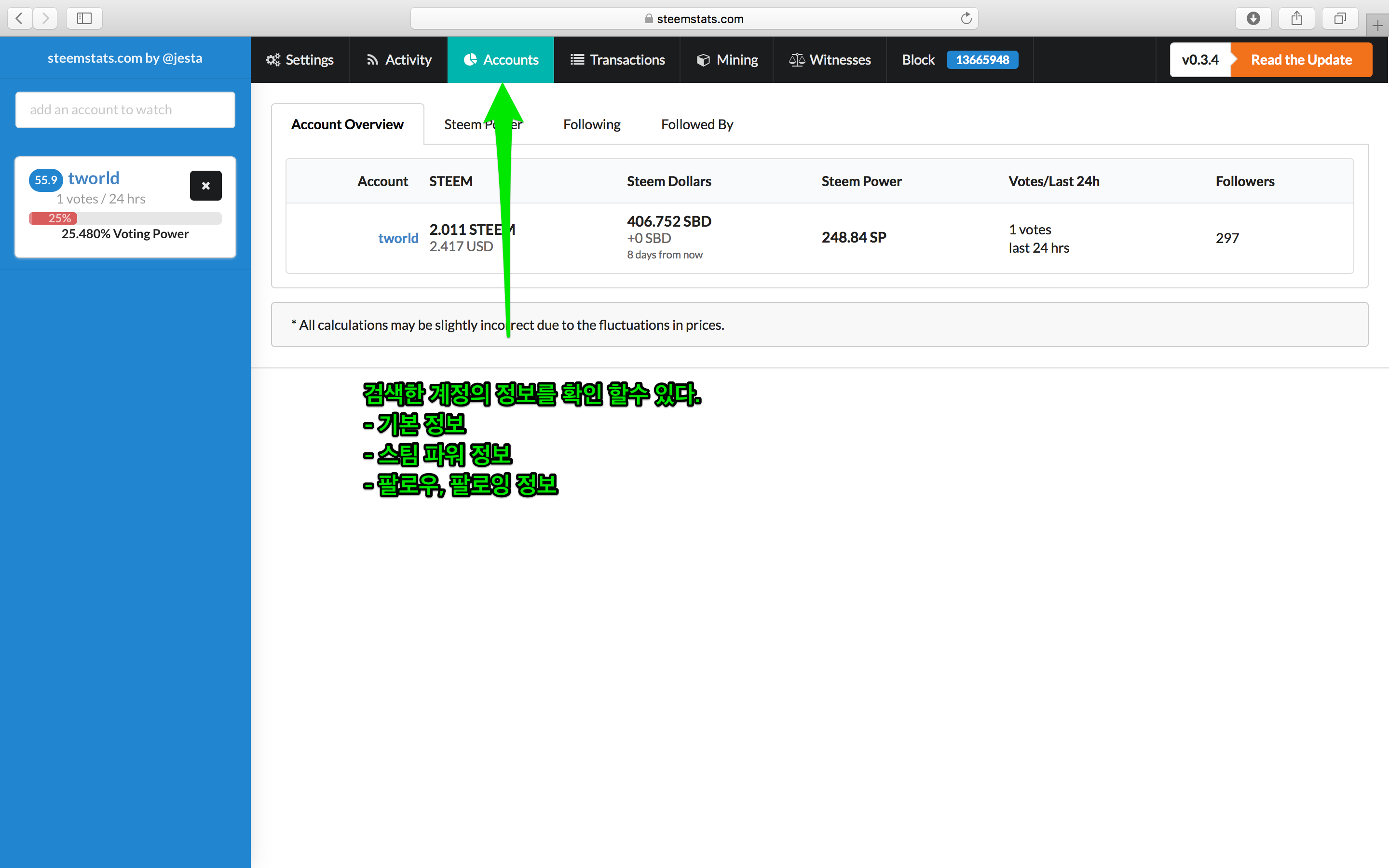Click the 297 followers count
The height and width of the screenshot is (868, 1389).
[1227, 238]
